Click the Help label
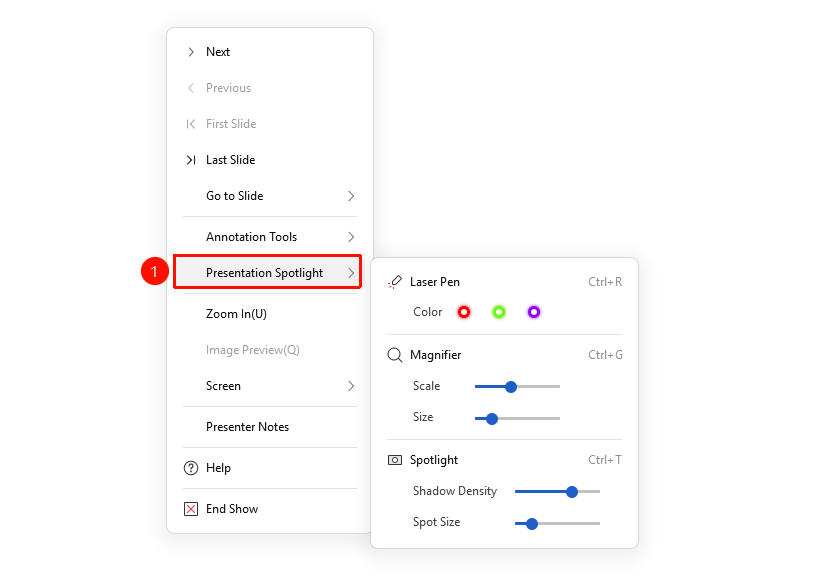 218,468
